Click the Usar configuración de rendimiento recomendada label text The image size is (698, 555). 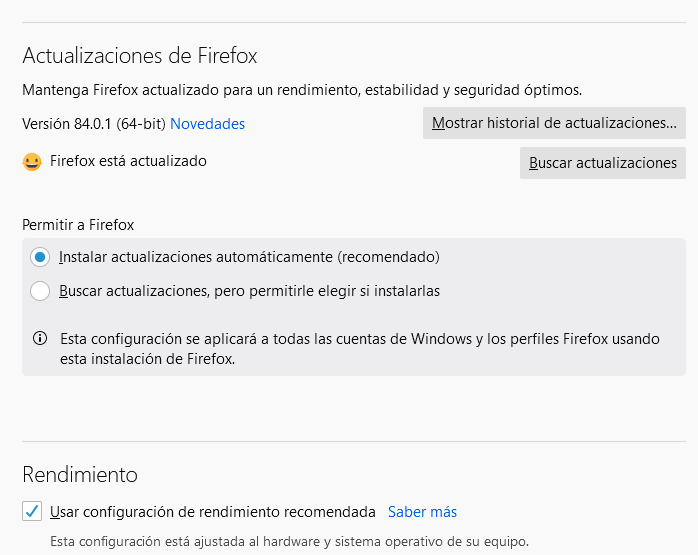point(213,512)
